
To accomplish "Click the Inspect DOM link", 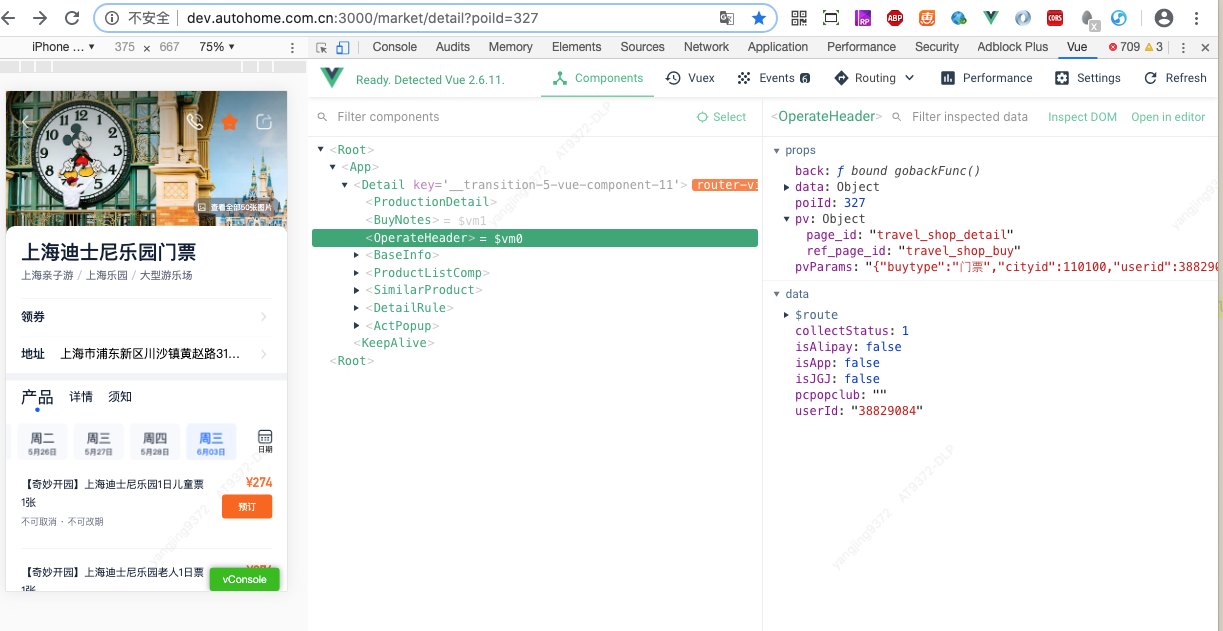I will [1082, 117].
